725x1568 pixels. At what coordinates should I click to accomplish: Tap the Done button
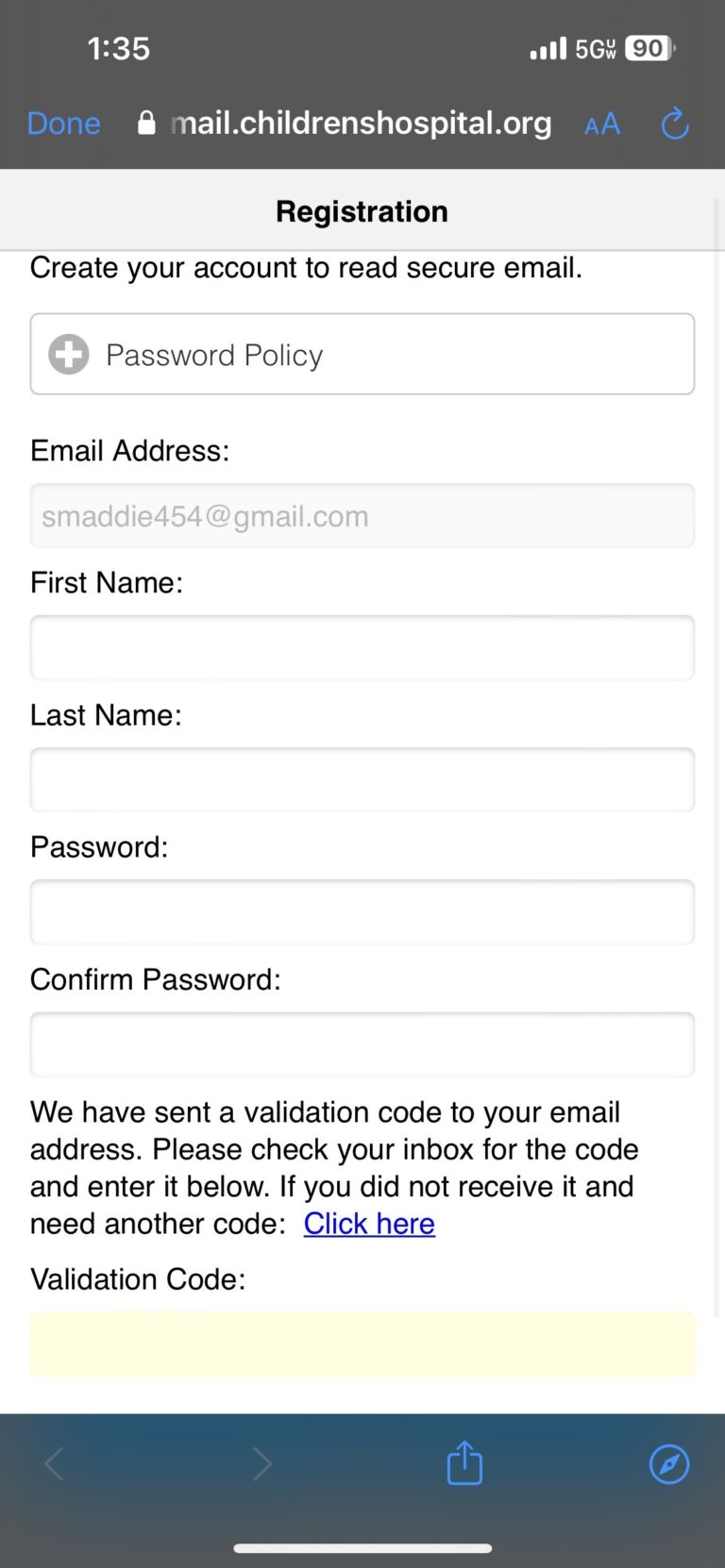pos(63,124)
